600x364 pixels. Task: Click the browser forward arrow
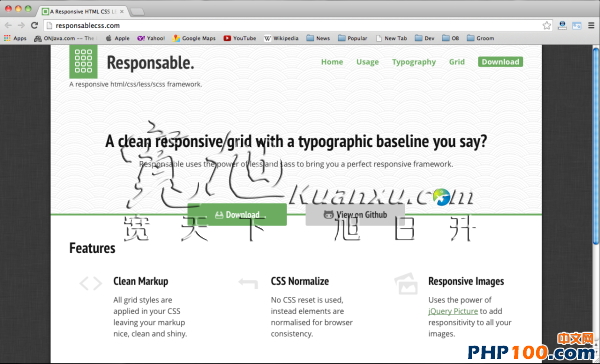click(21, 25)
